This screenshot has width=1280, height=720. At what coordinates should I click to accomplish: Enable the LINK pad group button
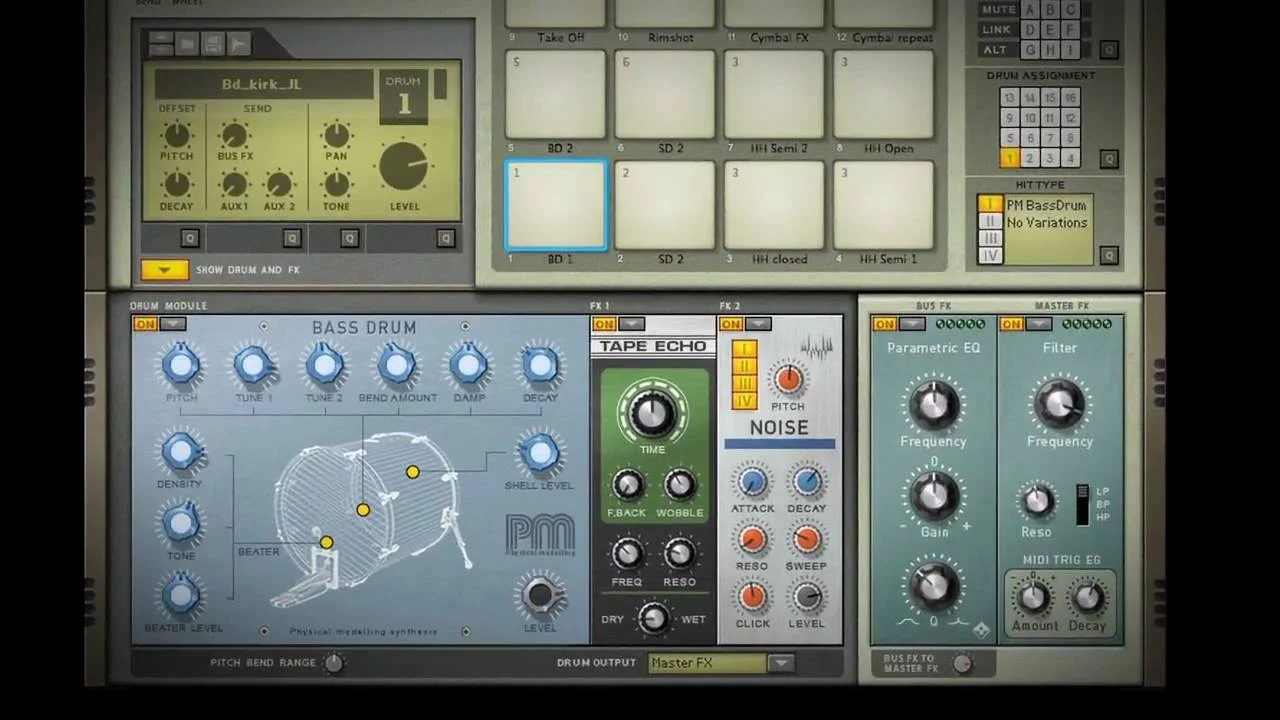coord(998,29)
